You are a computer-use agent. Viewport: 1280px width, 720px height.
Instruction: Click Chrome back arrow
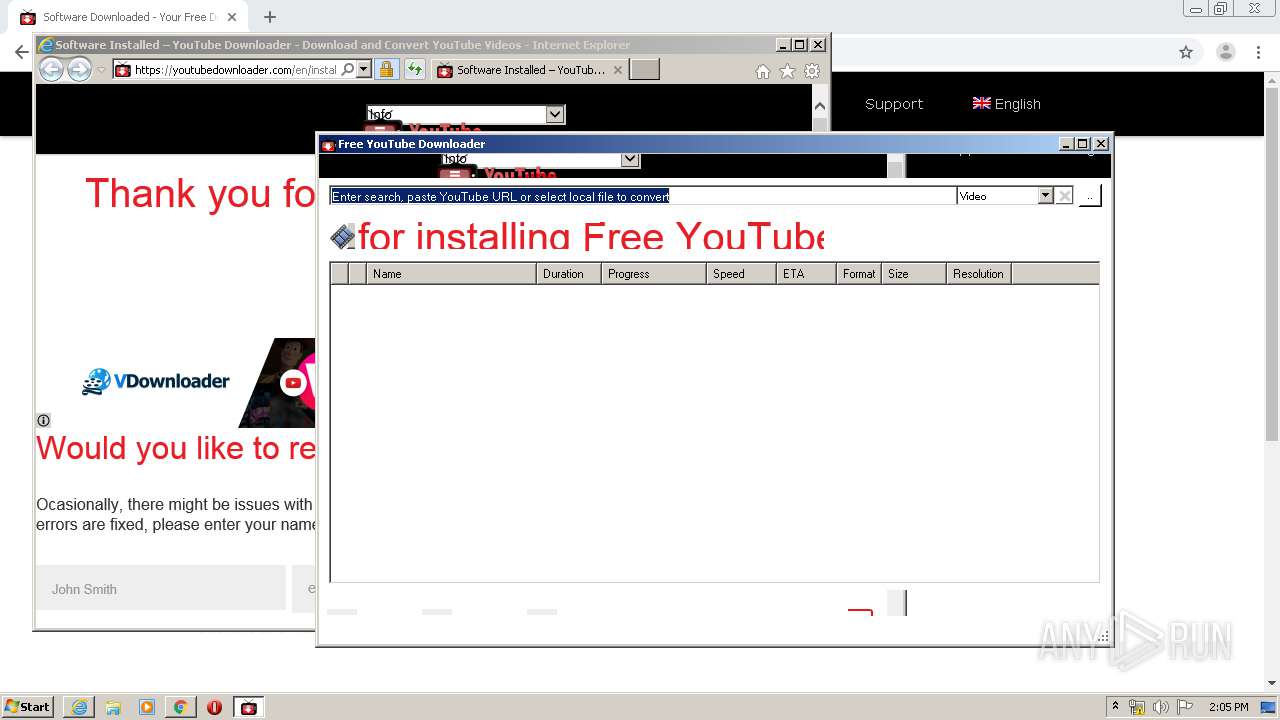21,52
